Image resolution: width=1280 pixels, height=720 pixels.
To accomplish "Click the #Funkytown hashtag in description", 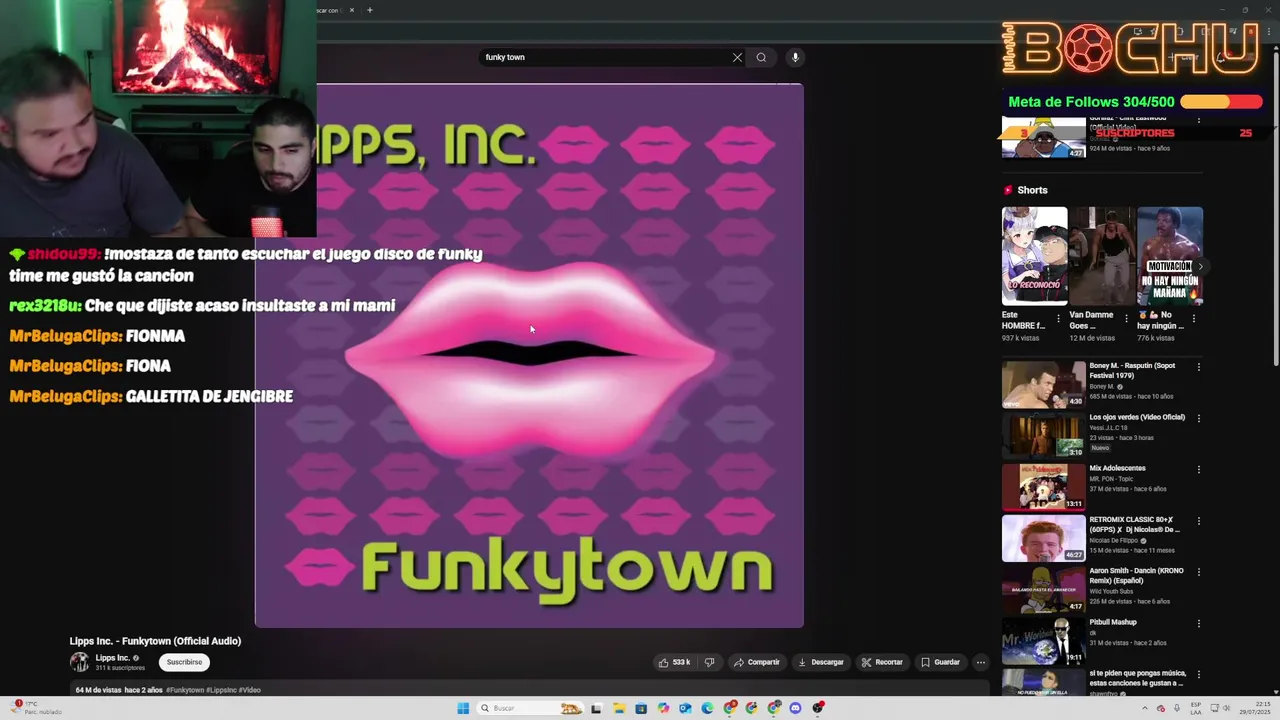I will tap(185, 690).
